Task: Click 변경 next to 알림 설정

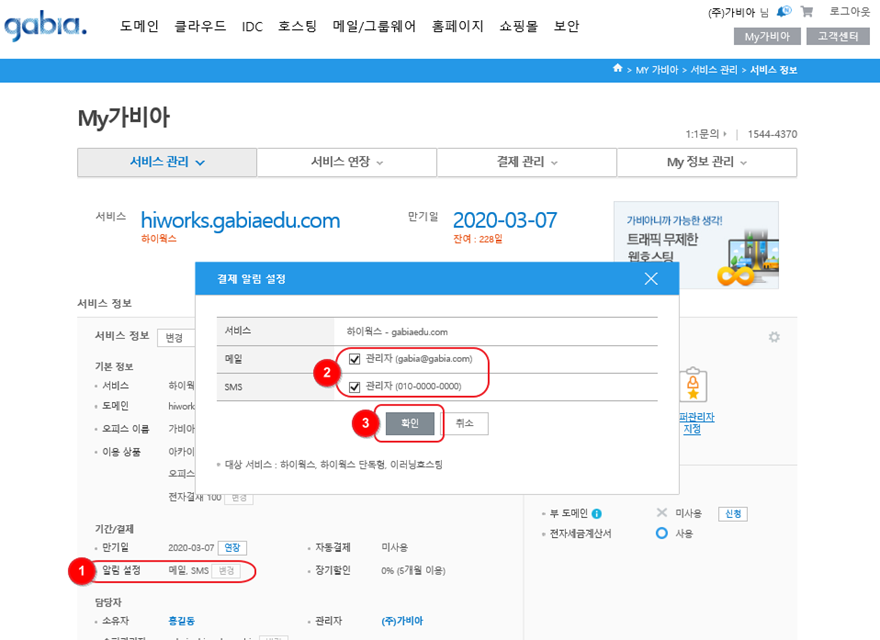Action: click(x=228, y=571)
